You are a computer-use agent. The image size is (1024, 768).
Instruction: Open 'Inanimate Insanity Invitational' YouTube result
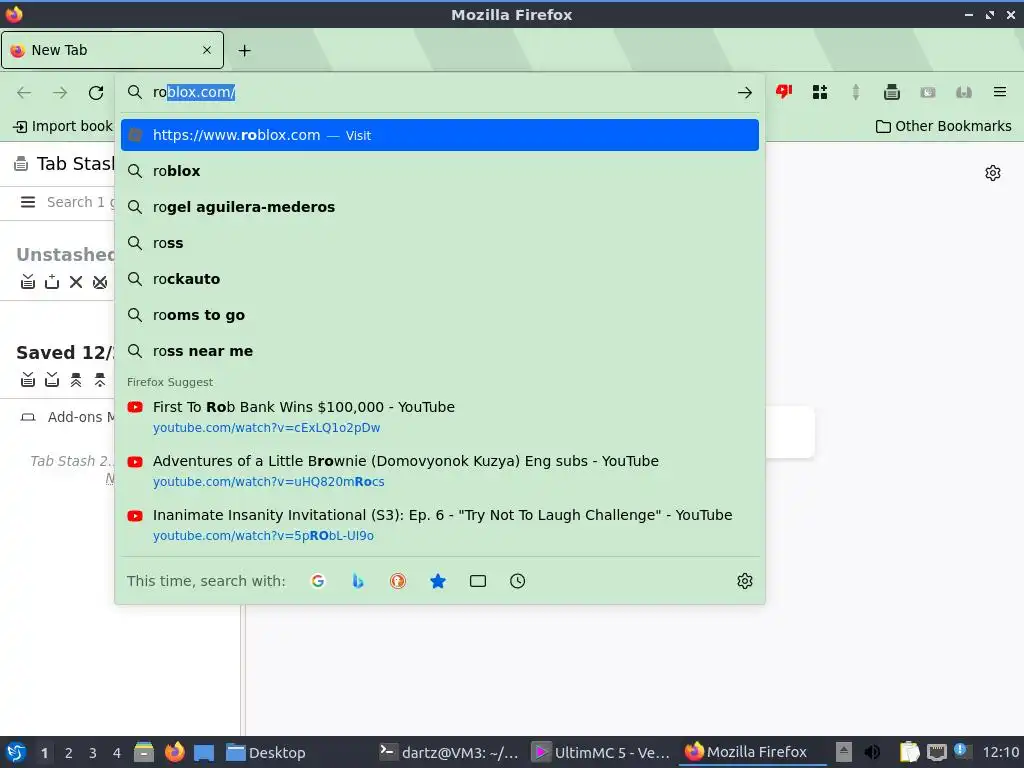click(440, 525)
